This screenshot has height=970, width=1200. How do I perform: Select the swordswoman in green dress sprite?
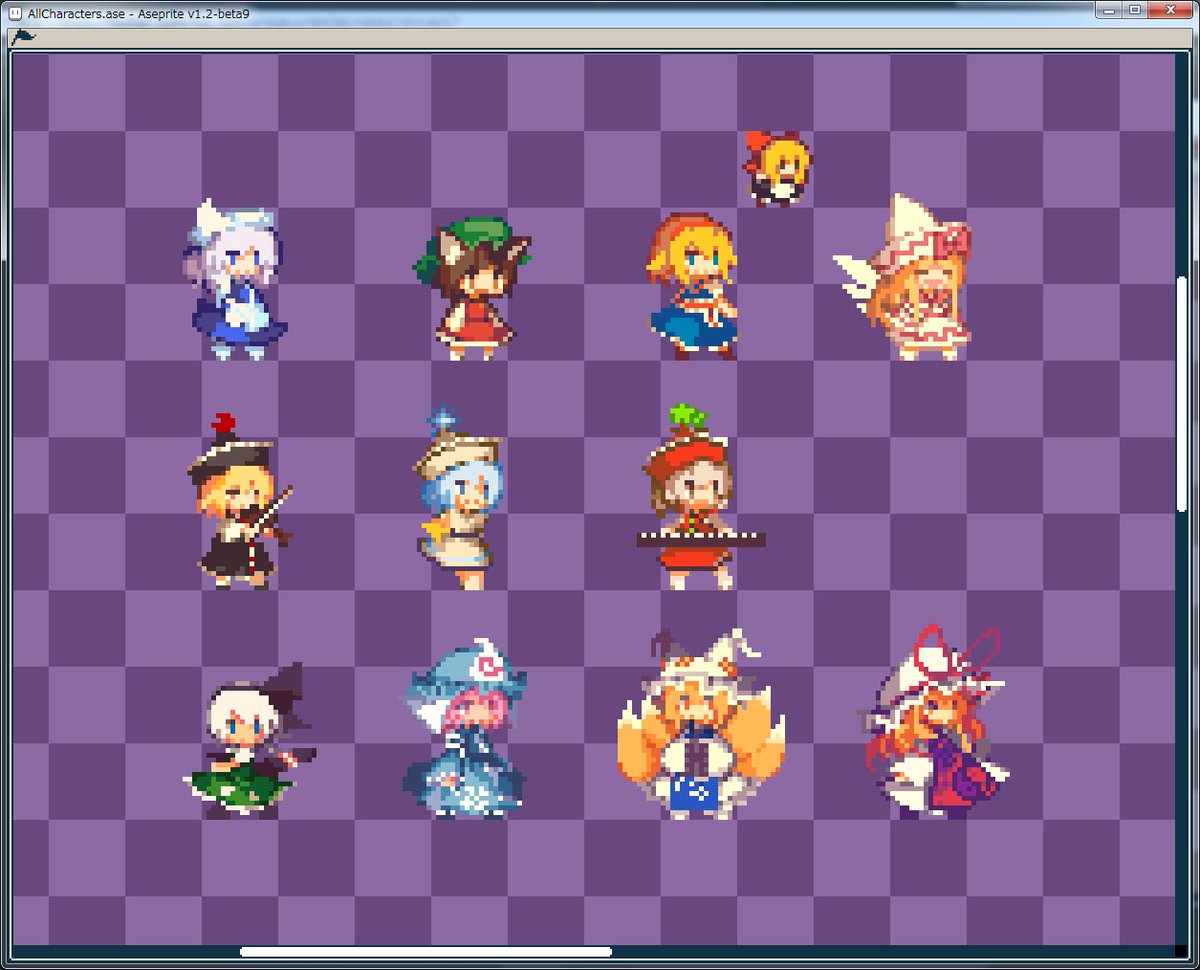coord(250,741)
